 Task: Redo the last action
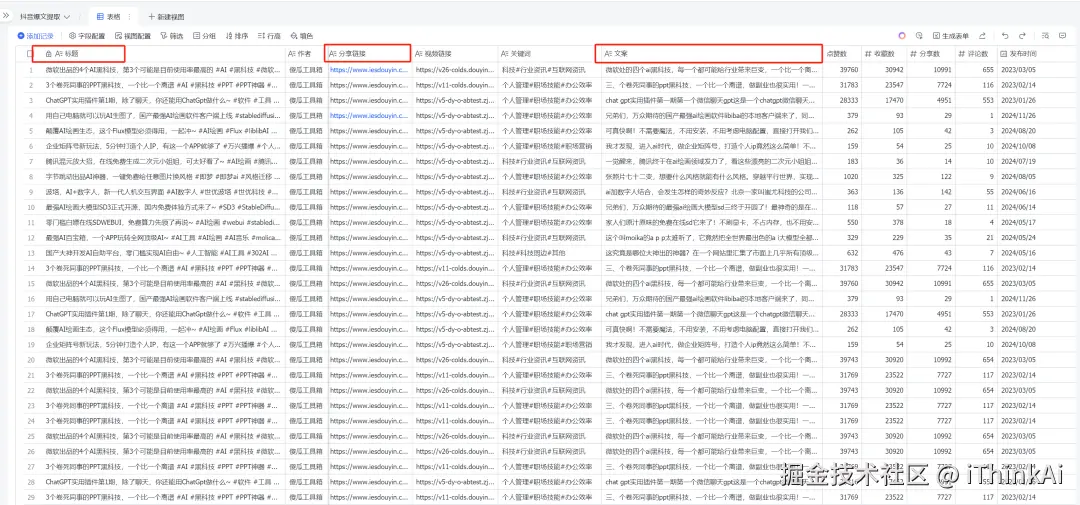click(x=1023, y=36)
